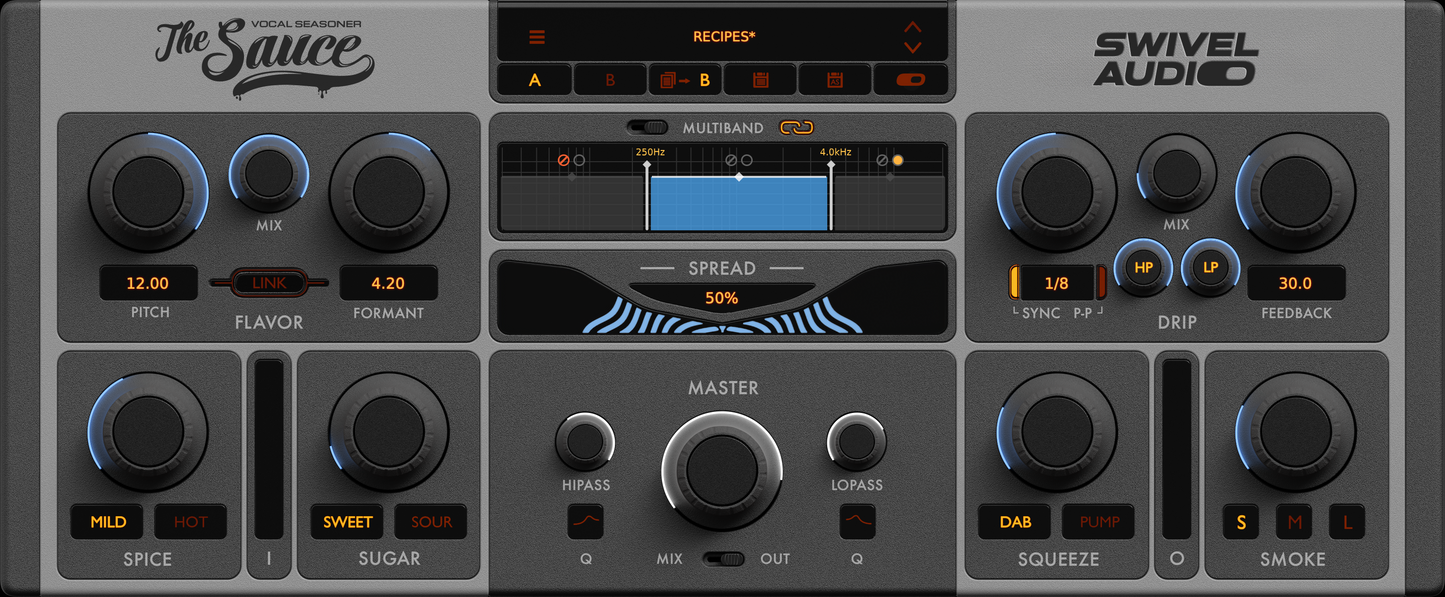Click the Save As preset icon
This screenshot has width=1445, height=597.
tap(835, 80)
